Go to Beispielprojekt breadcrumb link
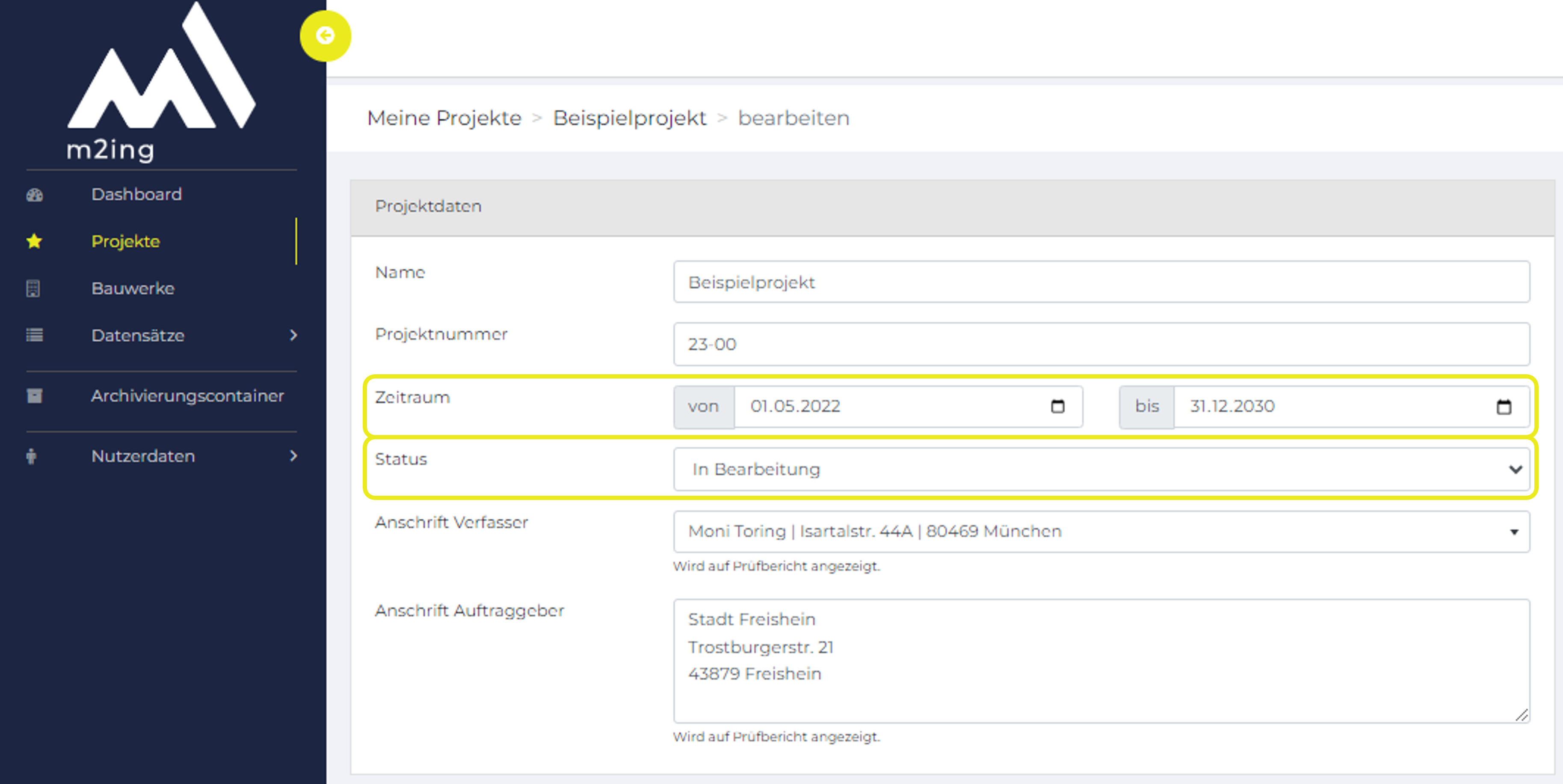The image size is (1563, 784). click(629, 118)
